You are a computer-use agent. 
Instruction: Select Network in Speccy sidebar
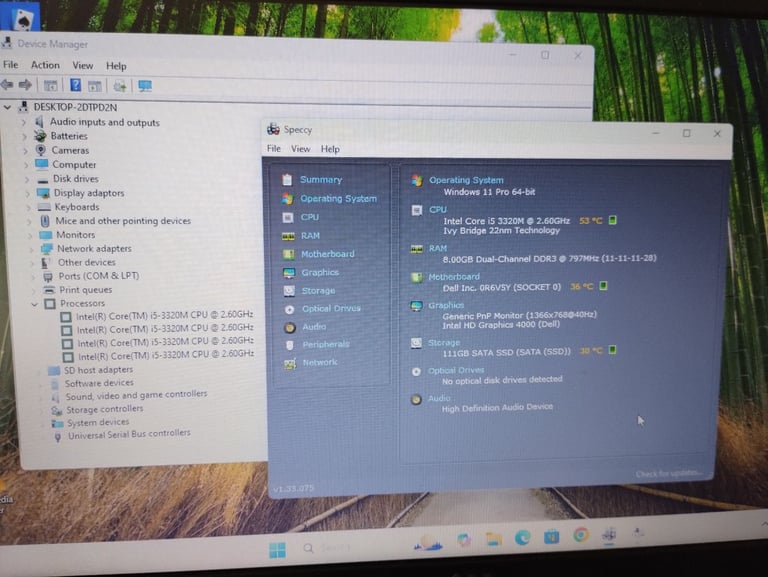tap(320, 362)
